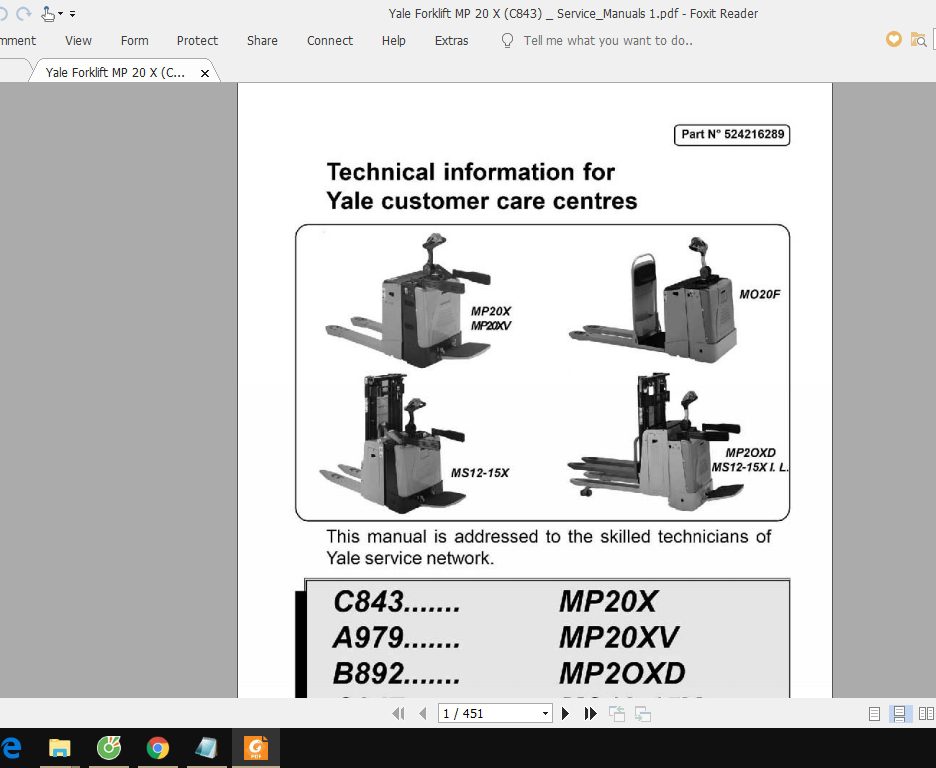Open the Help ribbon tab
Image resolution: width=936 pixels, height=768 pixels.
coord(393,41)
